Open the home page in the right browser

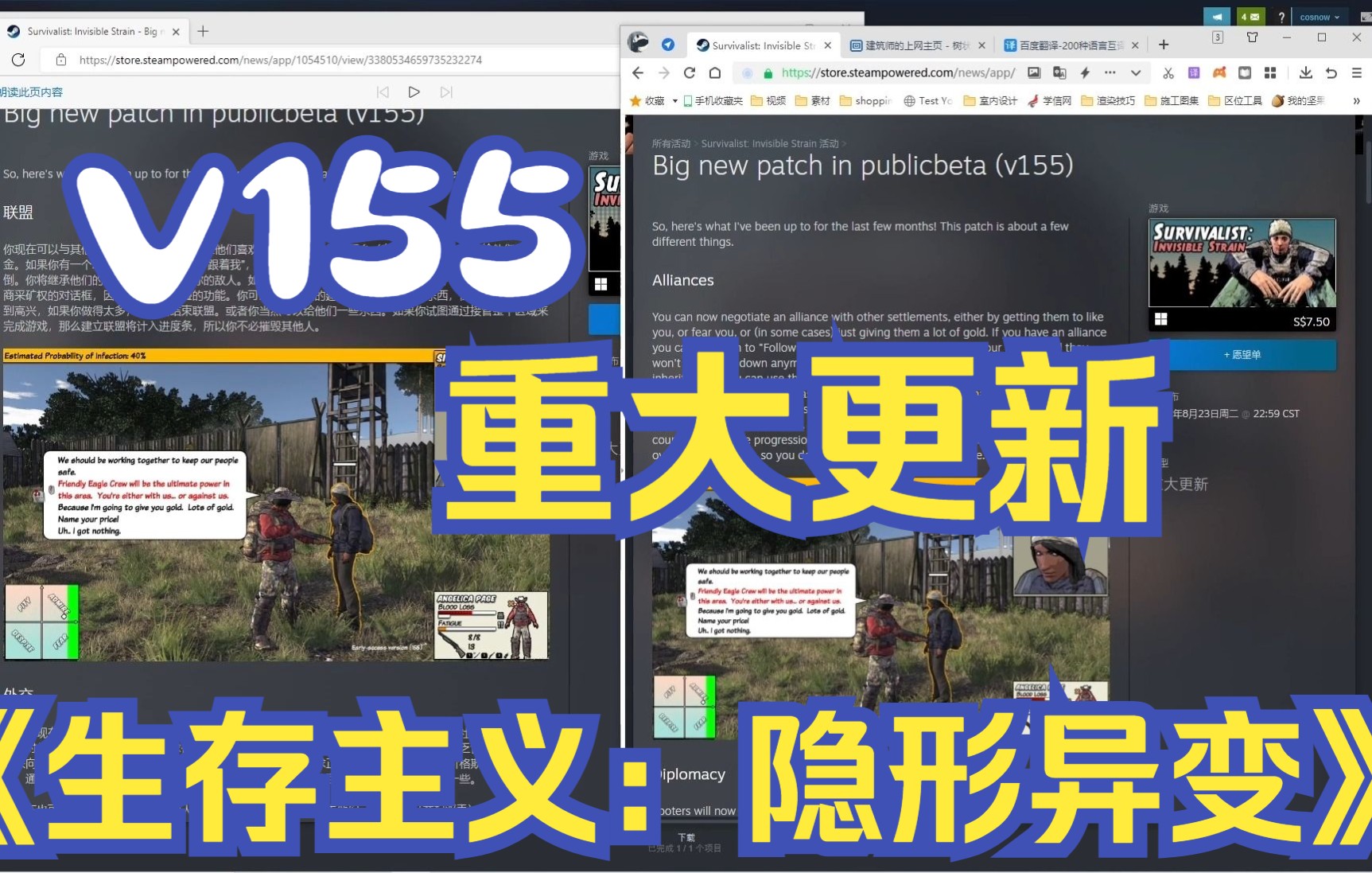715,72
